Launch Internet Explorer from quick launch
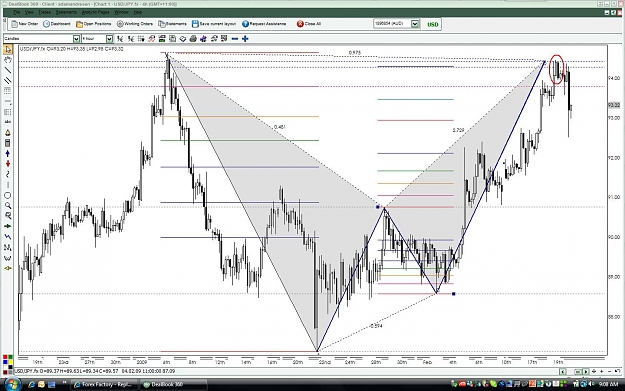This screenshot has width=625, height=391. pyautogui.click(x=31, y=385)
